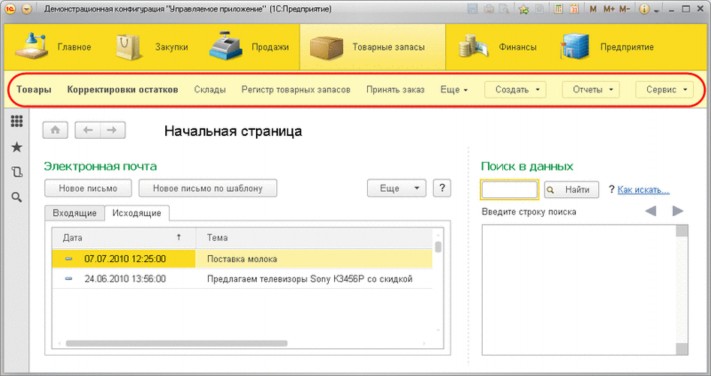Click the Save icon in title bar
This screenshot has width=711, height=376.
pos(472,9)
